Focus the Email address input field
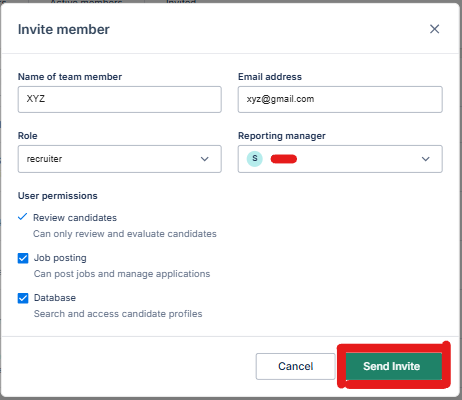Image resolution: width=462 pixels, height=400 pixels. tap(340, 99)
